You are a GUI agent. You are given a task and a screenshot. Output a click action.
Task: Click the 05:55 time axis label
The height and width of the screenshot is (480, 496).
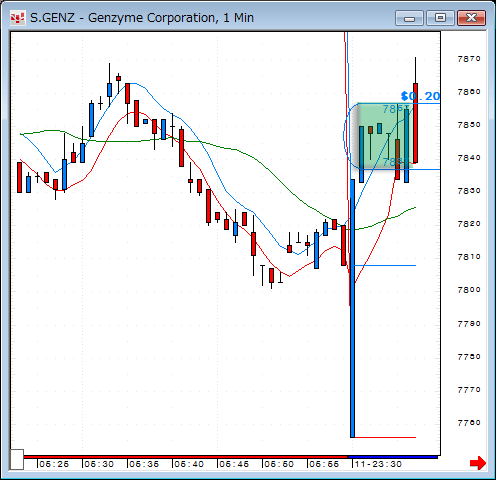click(324, 464)
